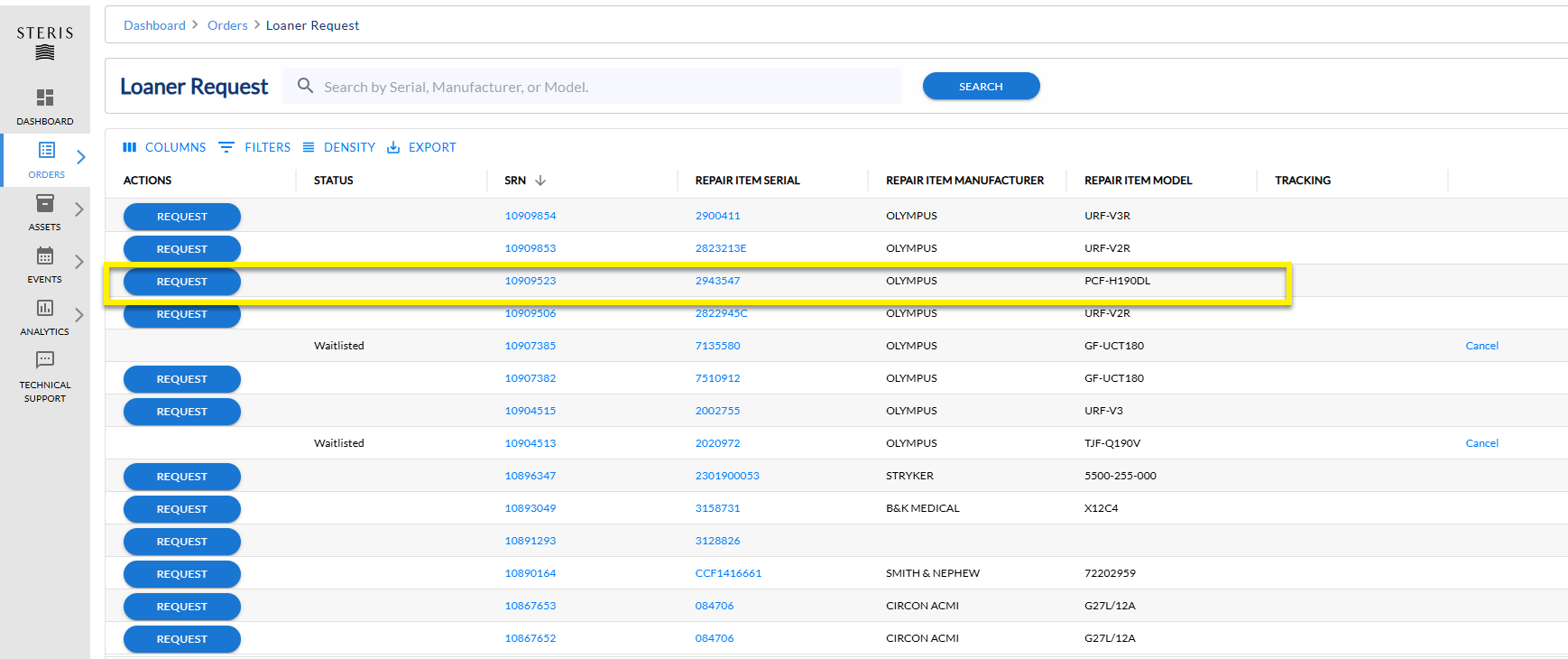
Task: Change table Density setting
Action: pyautogui.click(x=338, y=147)
